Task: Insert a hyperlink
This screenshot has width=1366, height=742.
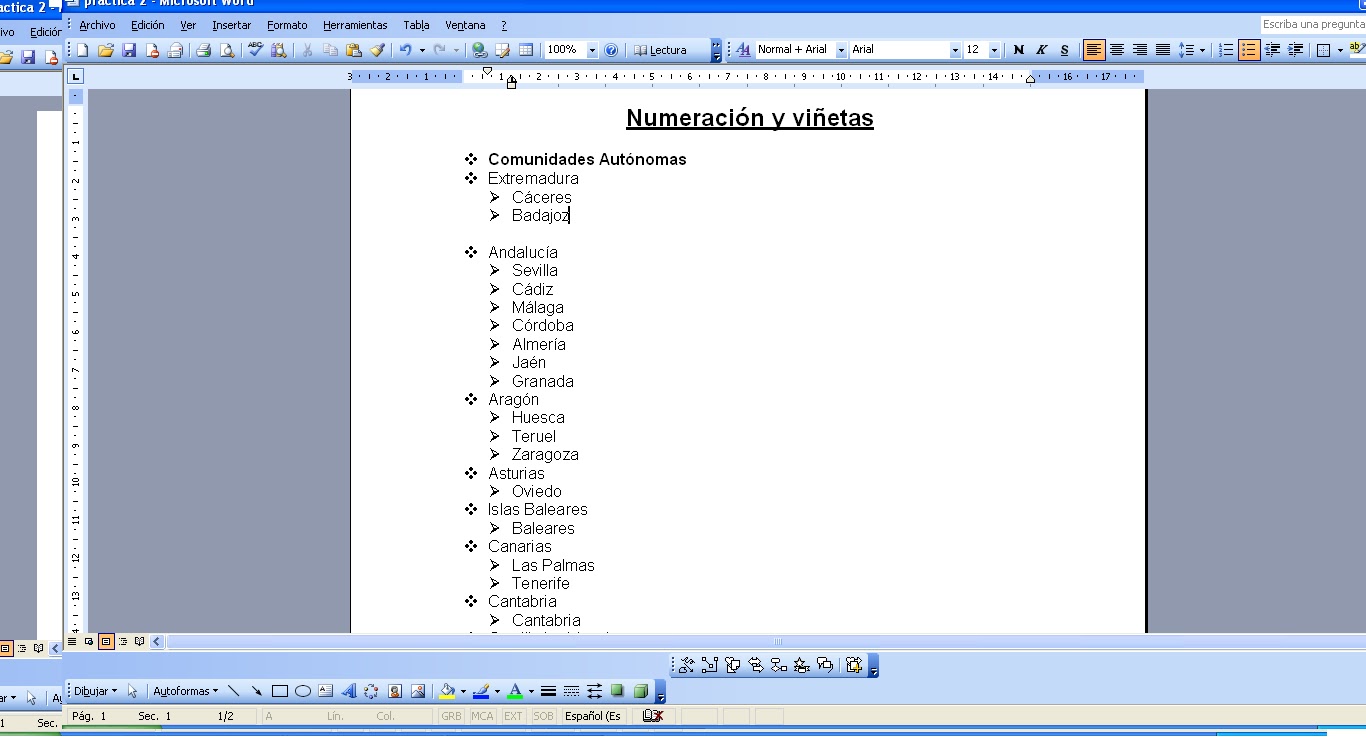Action: (x=479, y=50)
